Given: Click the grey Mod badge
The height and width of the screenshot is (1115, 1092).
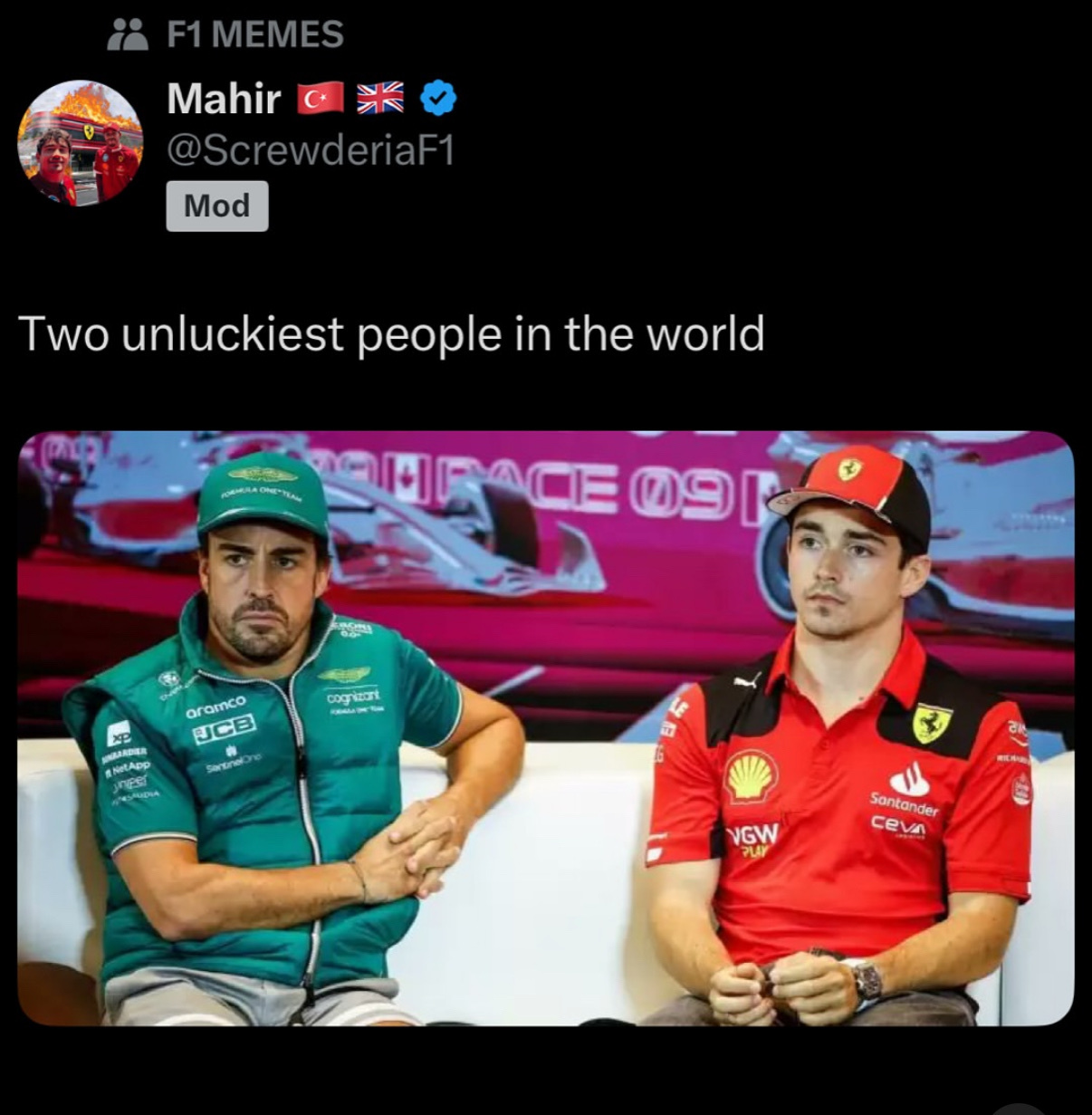Looking at the screenshot, I should [217, 206].
